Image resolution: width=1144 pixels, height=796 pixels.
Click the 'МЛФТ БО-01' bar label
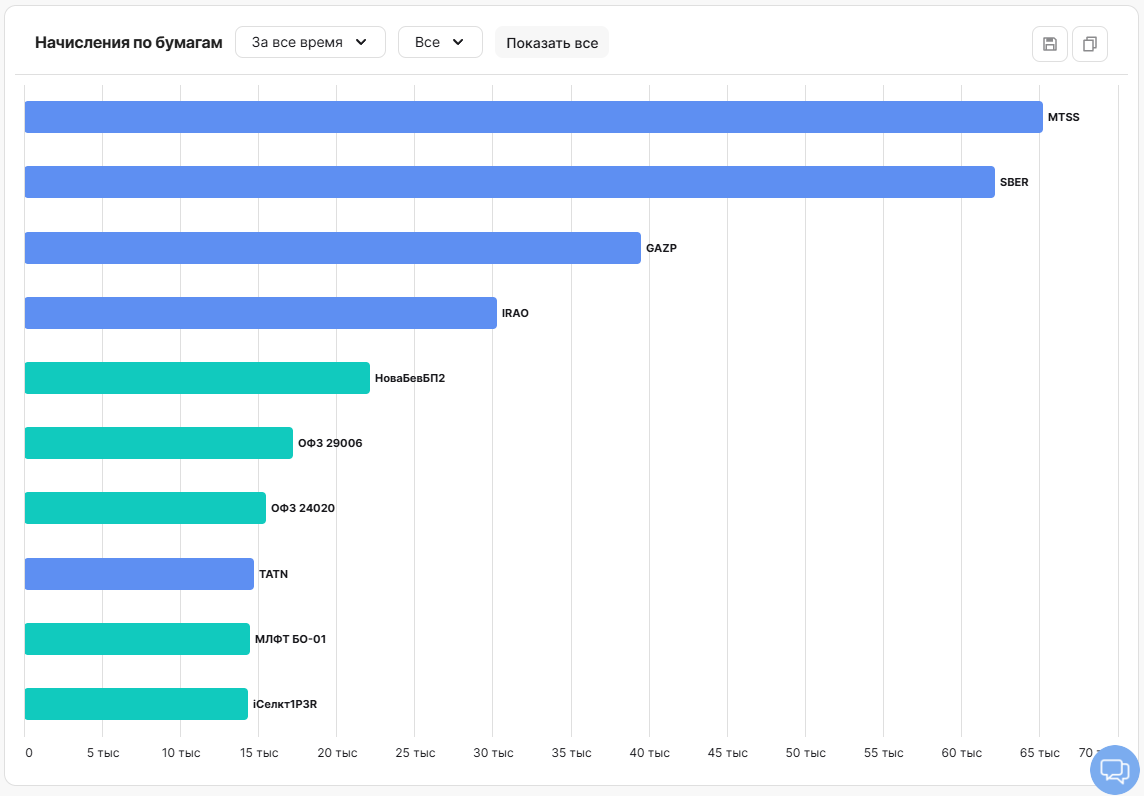(x=290, y=639)
